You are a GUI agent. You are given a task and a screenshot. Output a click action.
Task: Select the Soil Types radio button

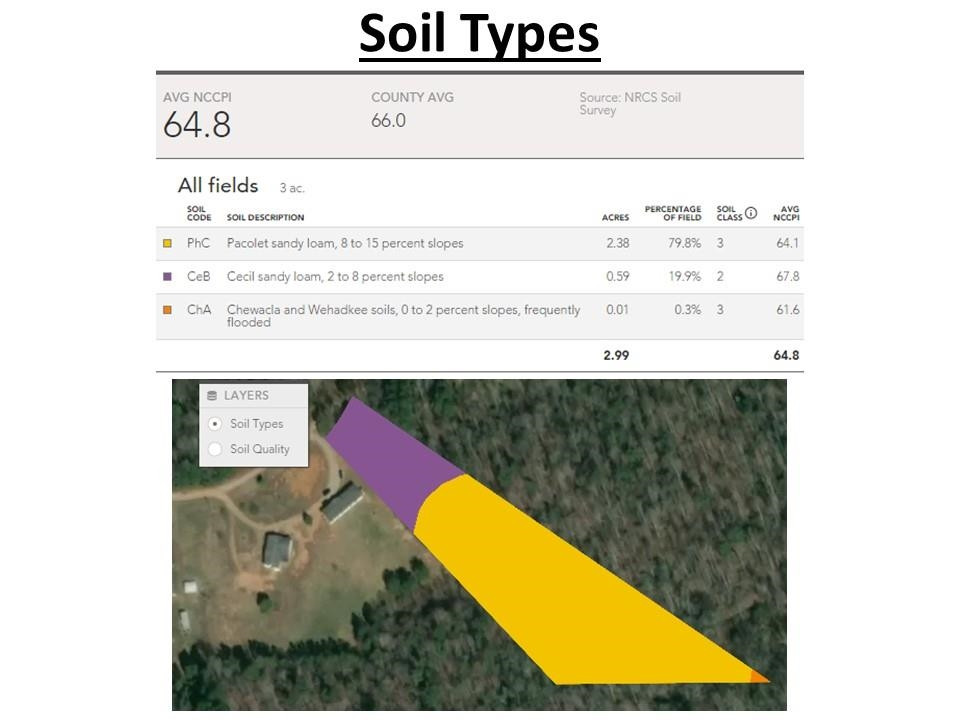pos(215,424)
